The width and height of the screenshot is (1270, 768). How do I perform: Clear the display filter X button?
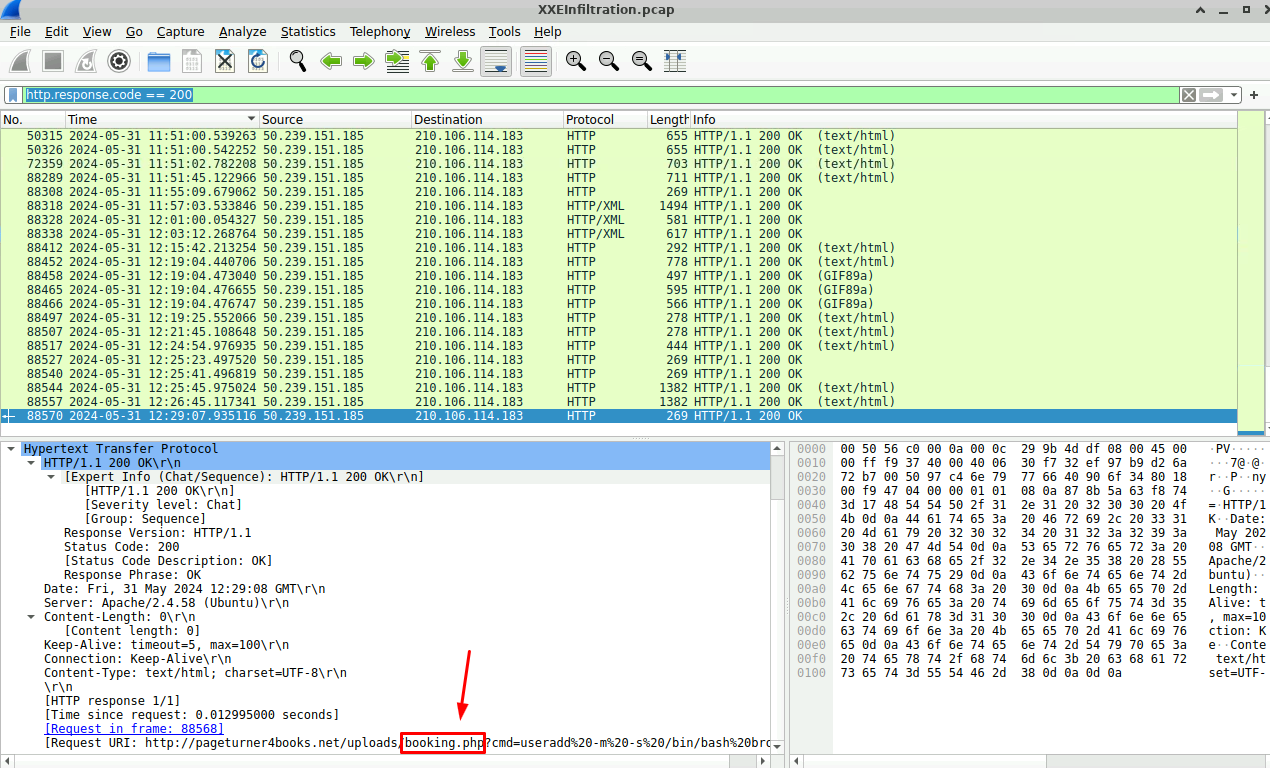[x=1188, y=95]
